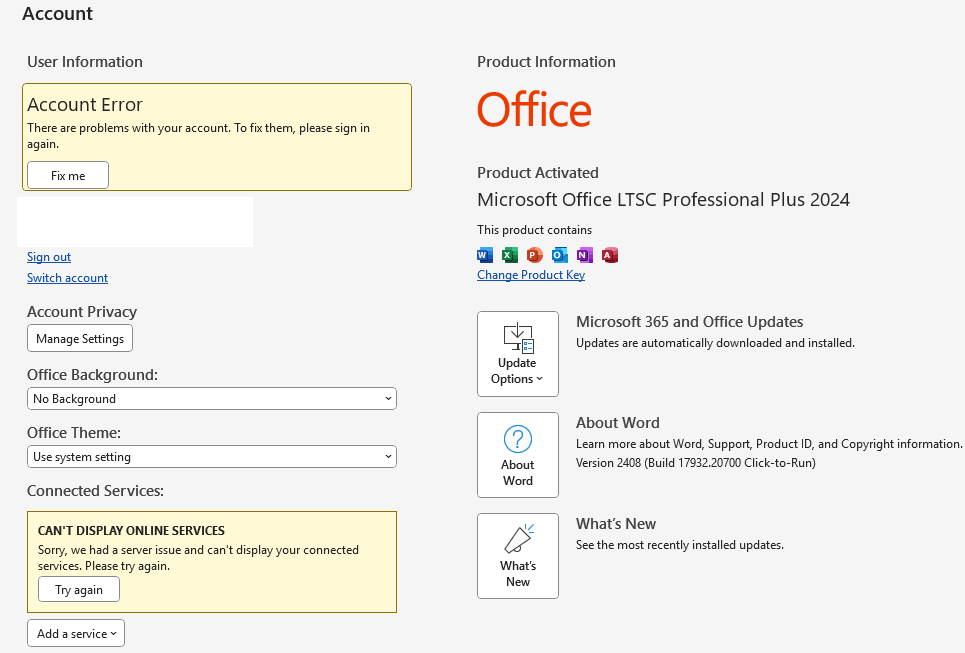Click the Switch account link
Screen dimensions: 965x653
[x=67, y=278]
